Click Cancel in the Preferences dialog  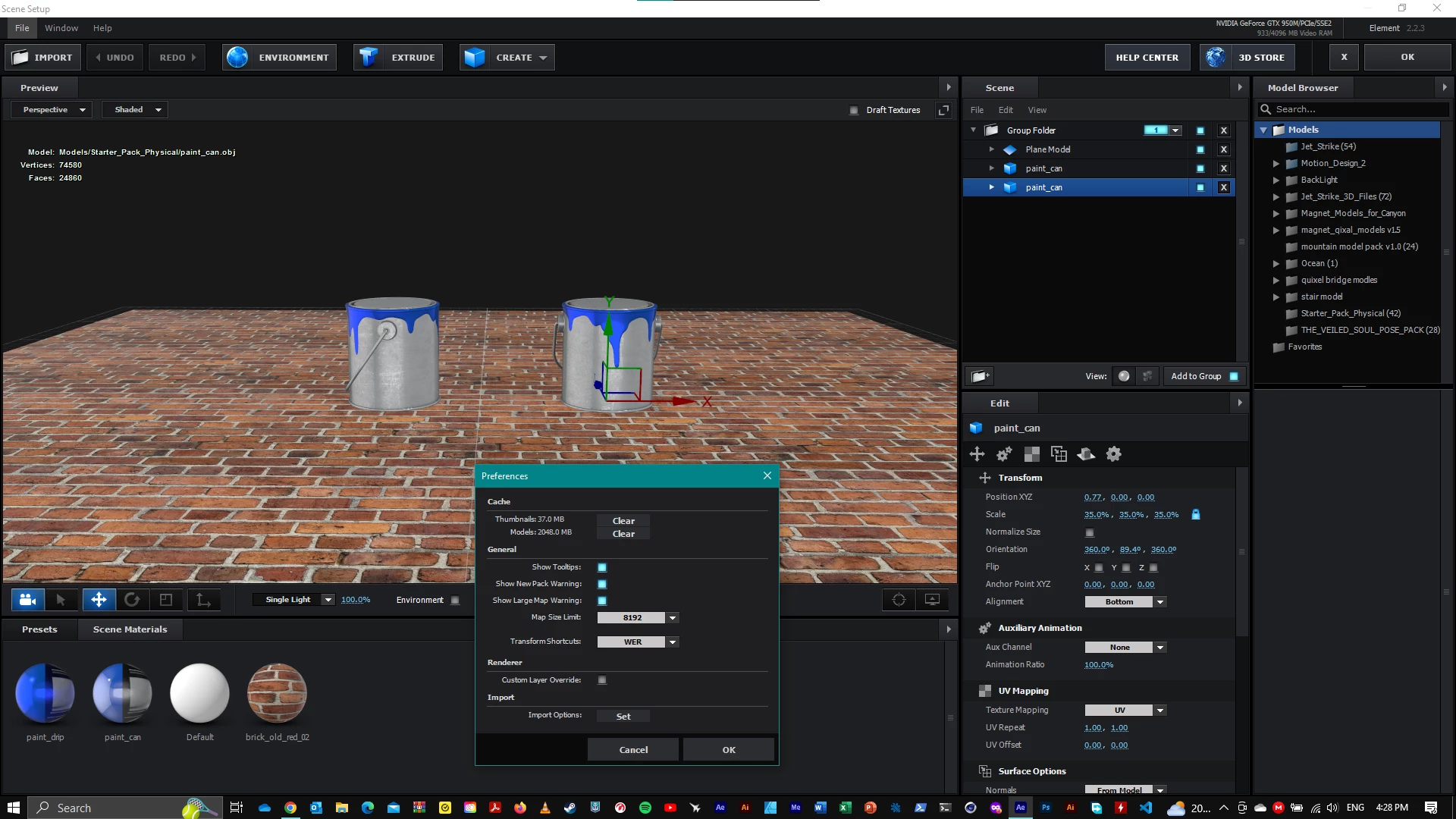[x=633, y=750]
